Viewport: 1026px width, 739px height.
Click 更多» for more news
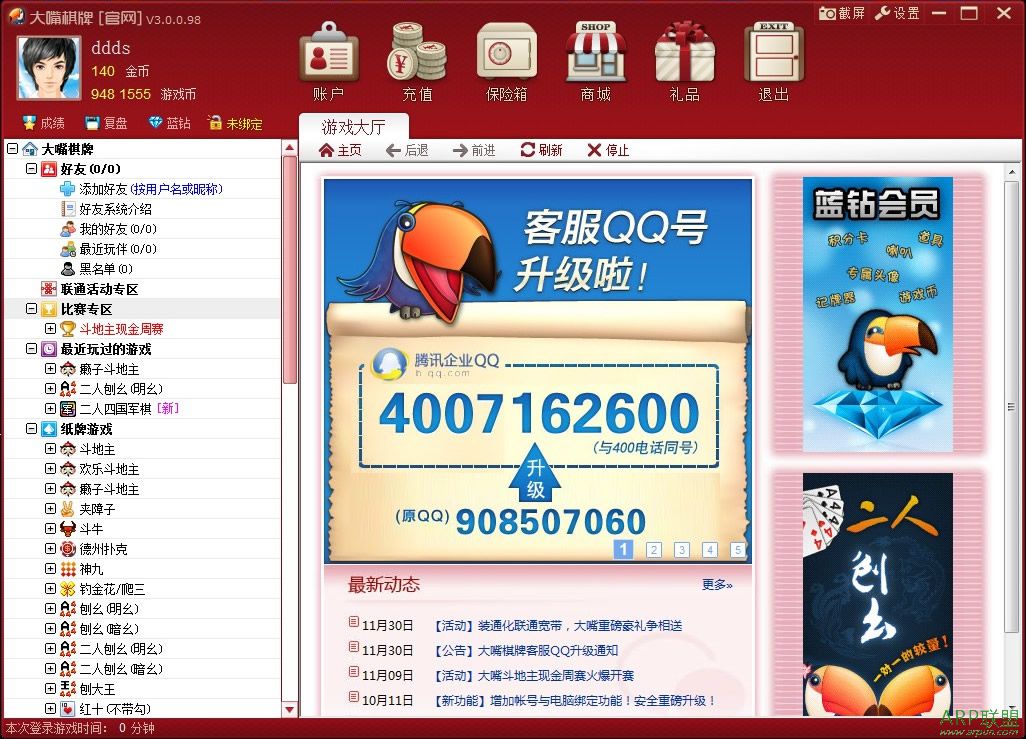point(717,585)
